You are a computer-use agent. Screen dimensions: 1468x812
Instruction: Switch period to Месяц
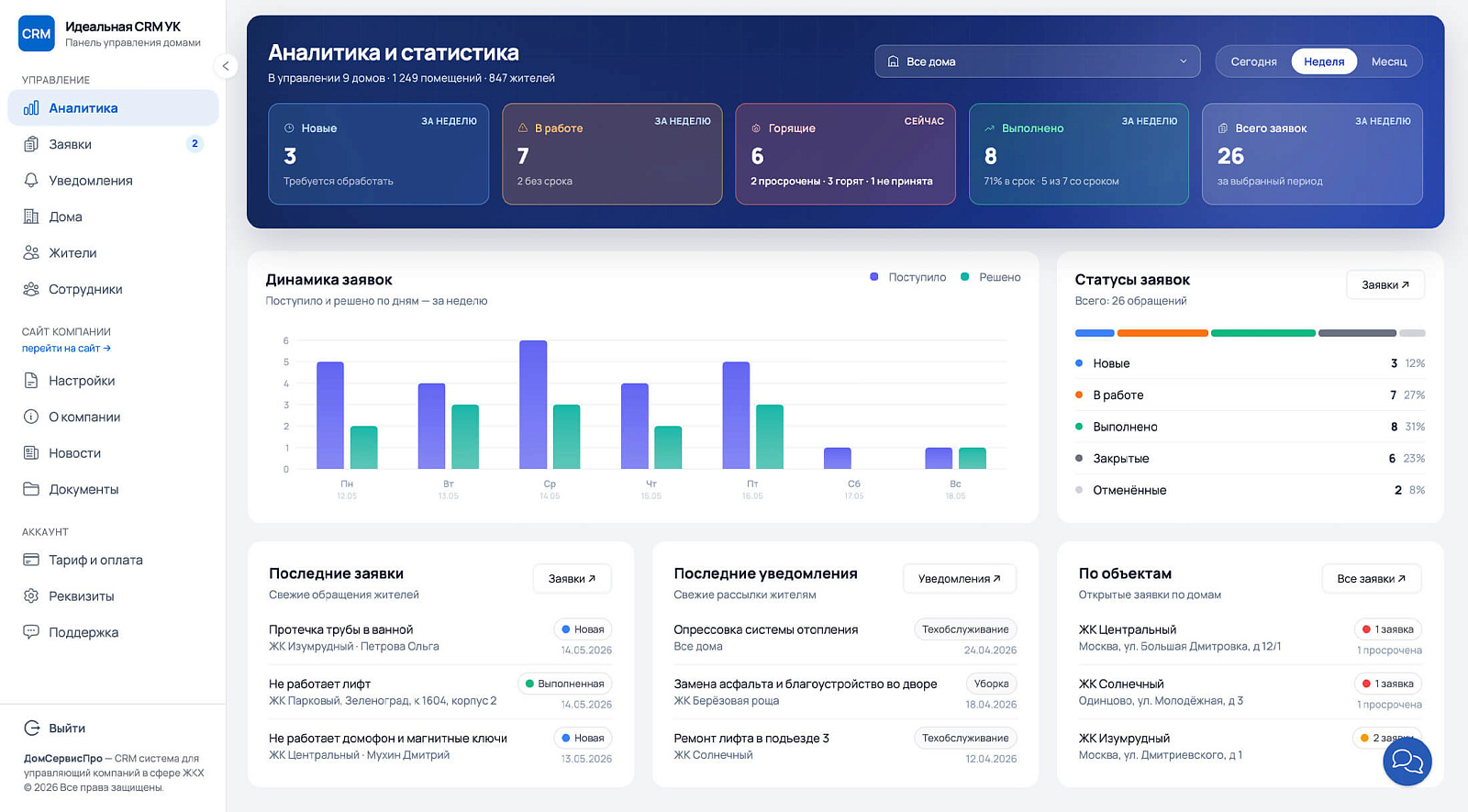point(1389,61)
